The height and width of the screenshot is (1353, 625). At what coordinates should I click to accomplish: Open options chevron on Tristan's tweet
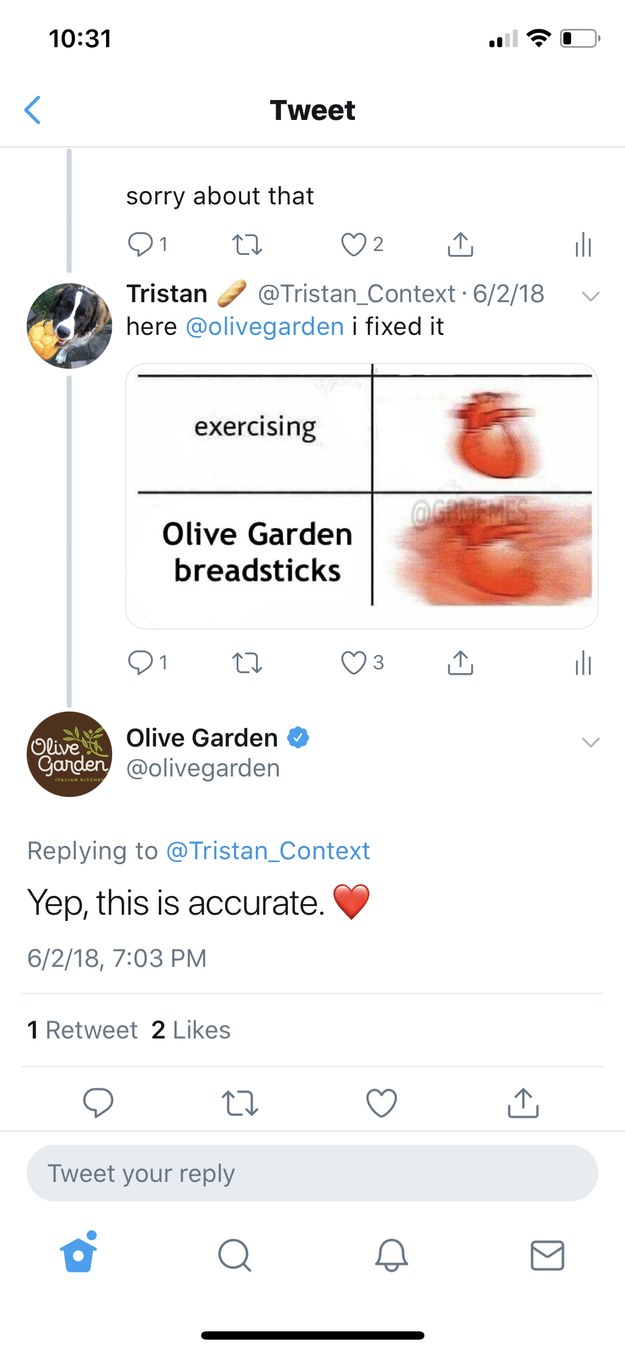click(590, 296)
